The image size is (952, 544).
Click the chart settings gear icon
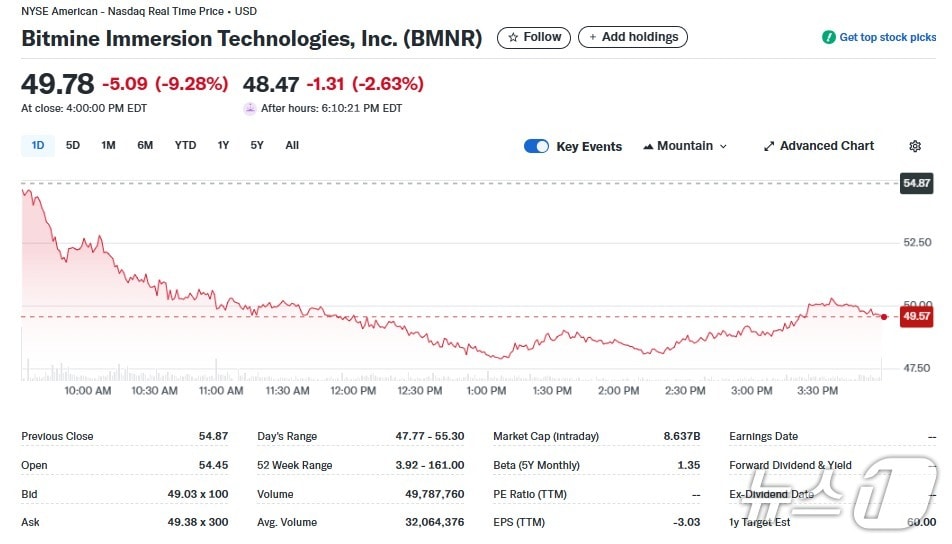pos(915,146)
